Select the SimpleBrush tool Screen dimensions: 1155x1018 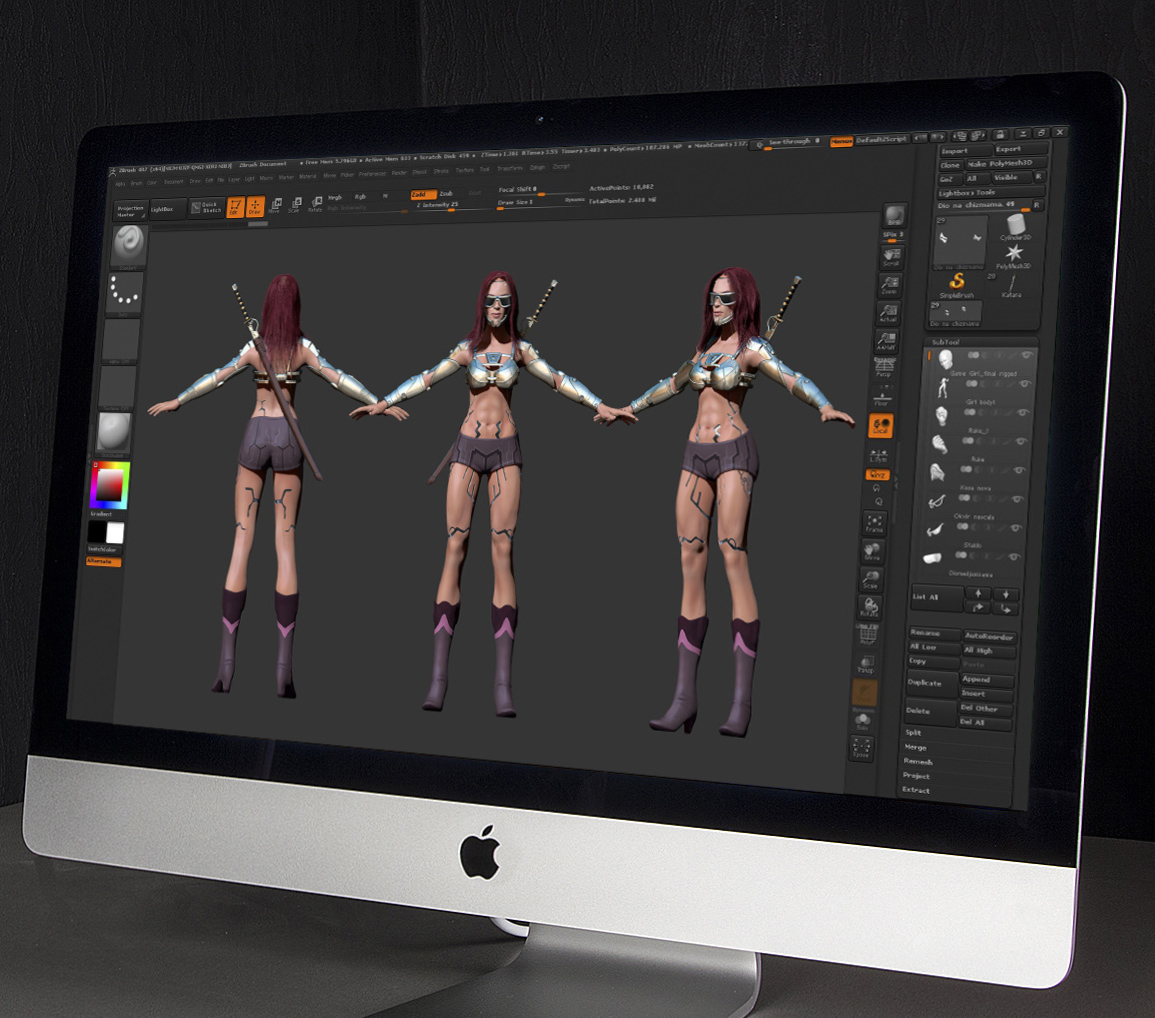point(956,284)
